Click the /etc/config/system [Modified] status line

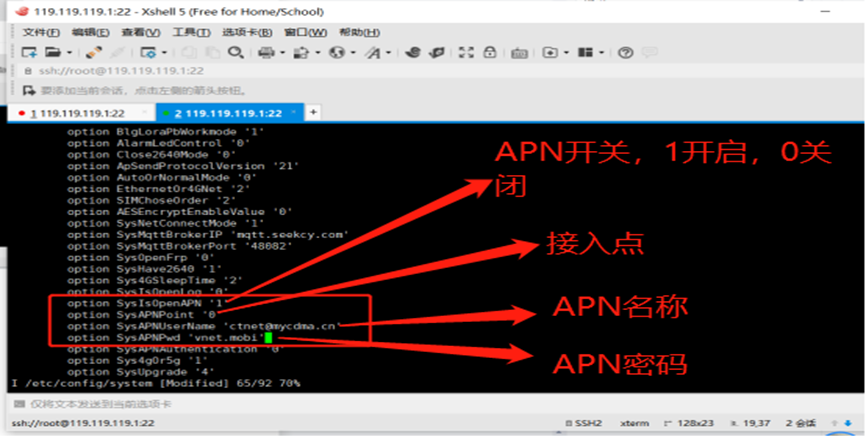(156, 383)
